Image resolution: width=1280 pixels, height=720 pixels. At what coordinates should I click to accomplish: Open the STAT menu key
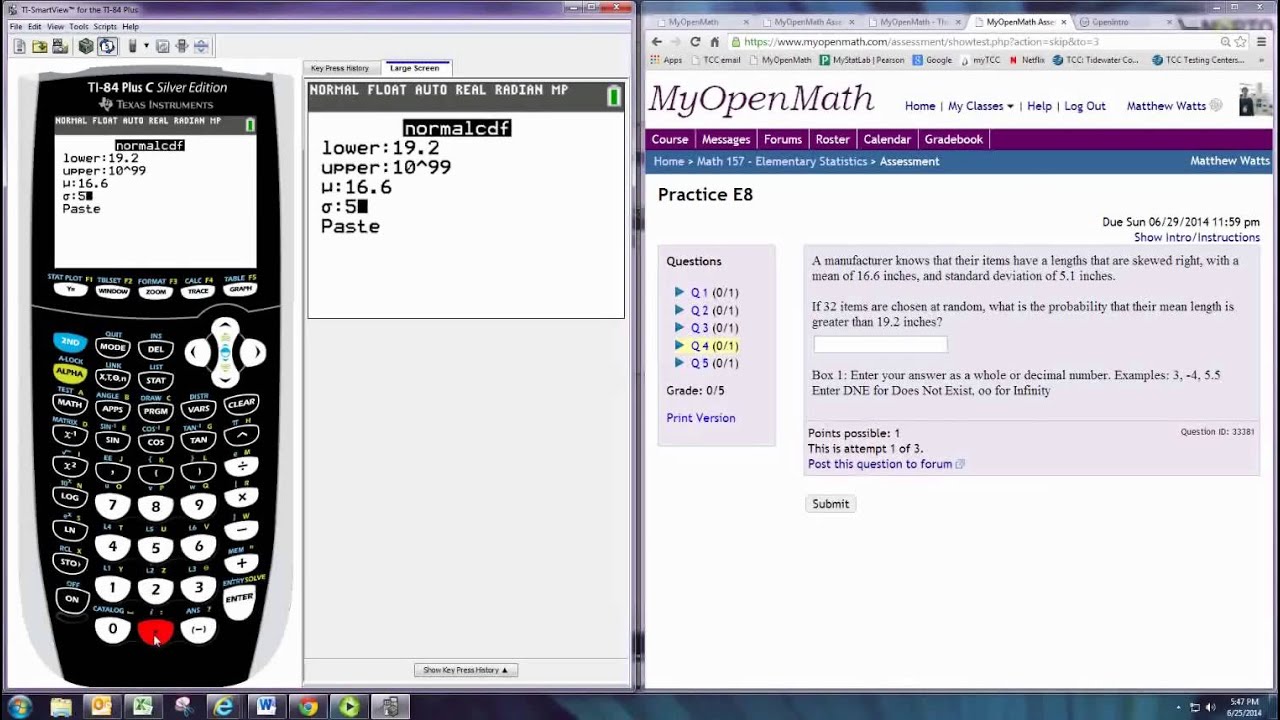(156, 380)
